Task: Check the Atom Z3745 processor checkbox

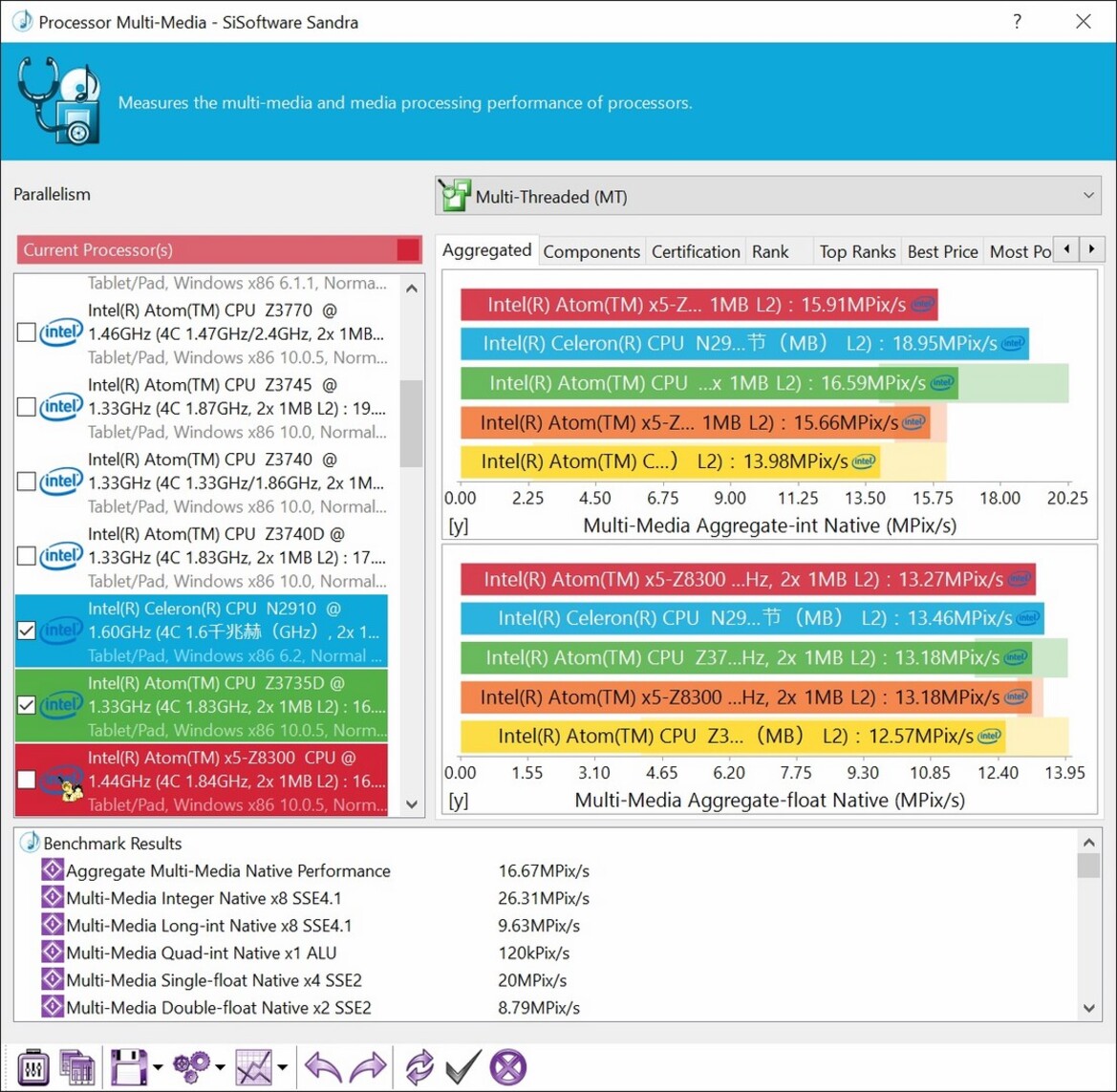Action: pyautogui.click(x=27, y=407)
